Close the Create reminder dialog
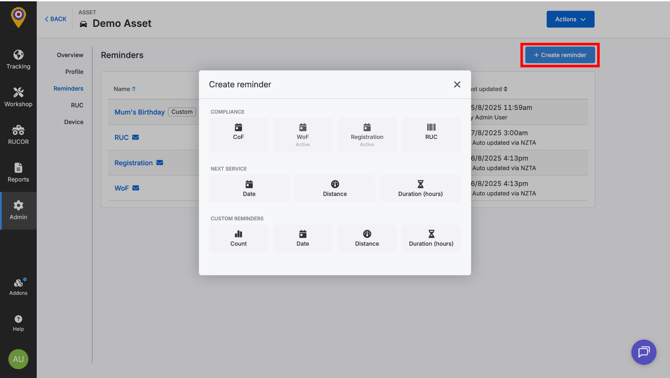 [457, 85]
